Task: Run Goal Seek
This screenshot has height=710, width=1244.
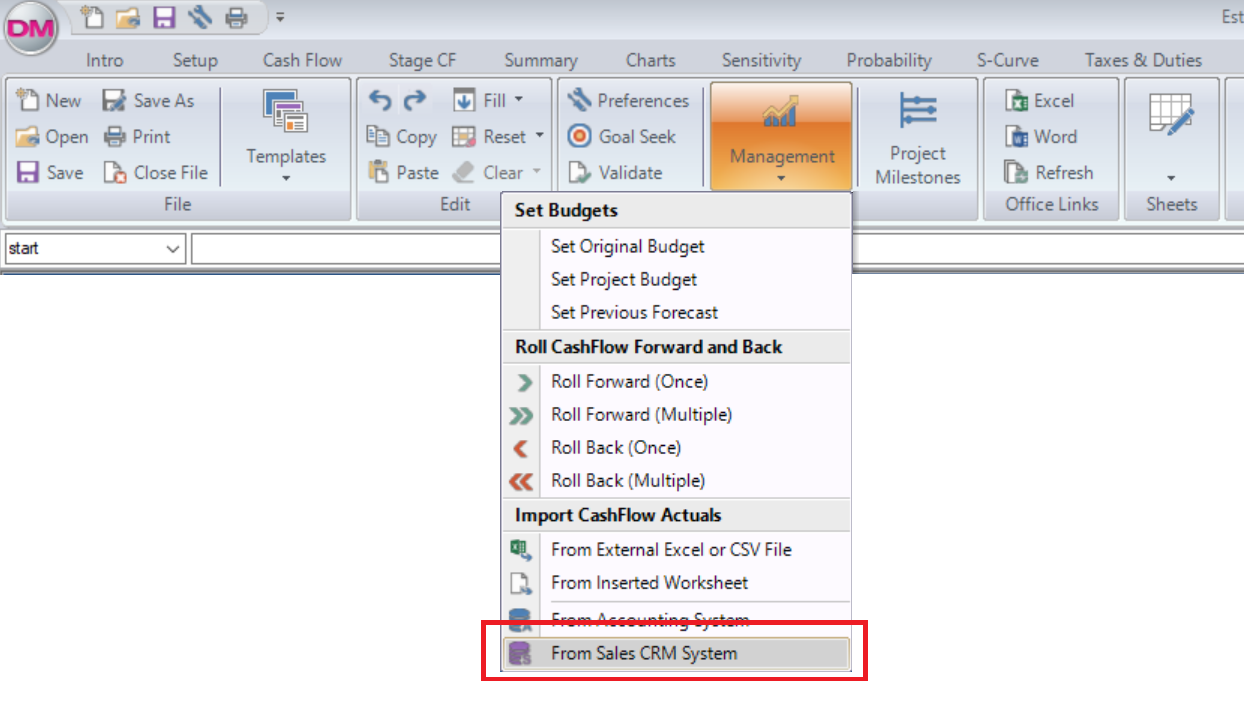Action: point(626,136)
